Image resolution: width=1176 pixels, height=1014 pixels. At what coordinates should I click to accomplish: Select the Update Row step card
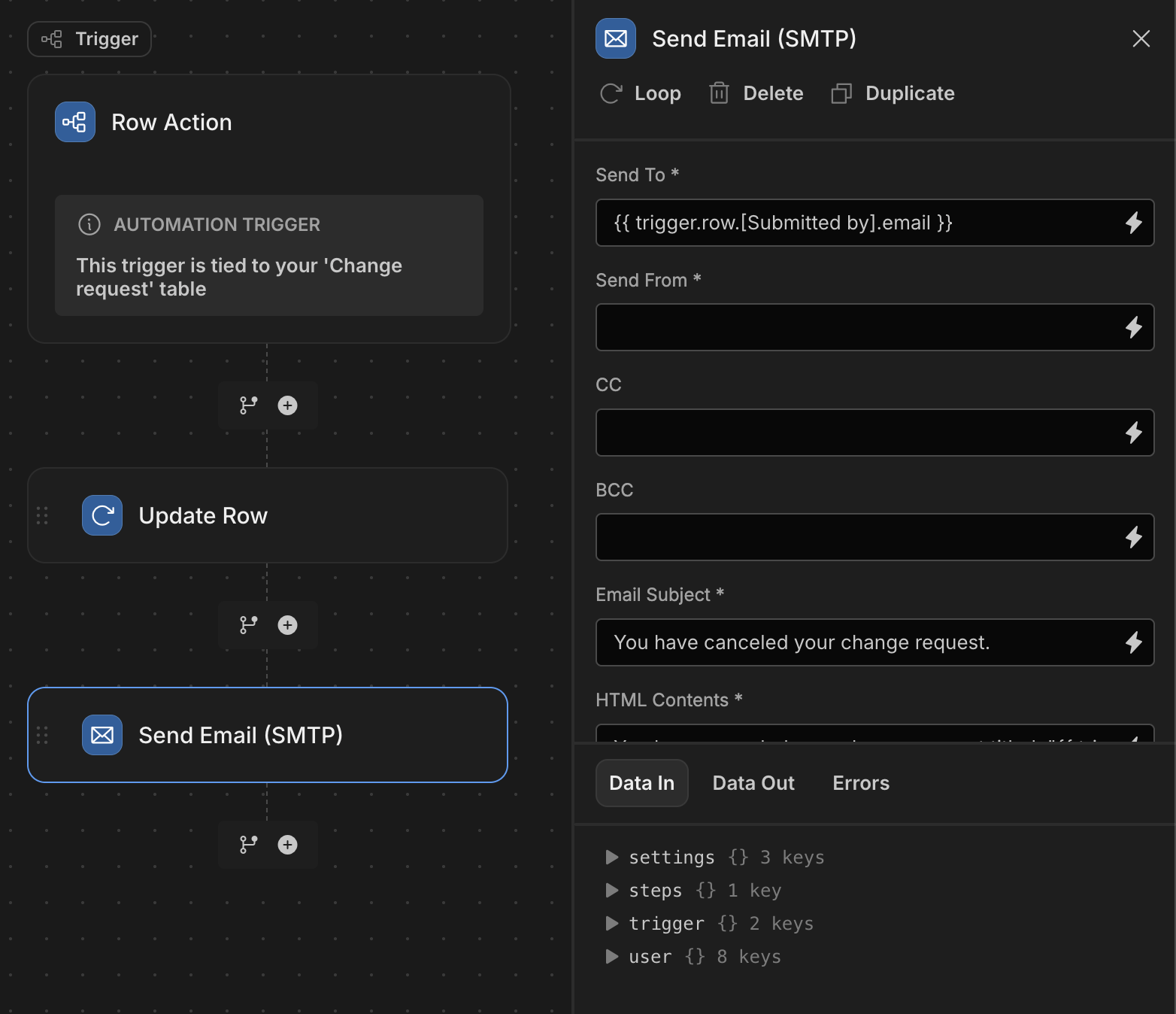(268, 515)
